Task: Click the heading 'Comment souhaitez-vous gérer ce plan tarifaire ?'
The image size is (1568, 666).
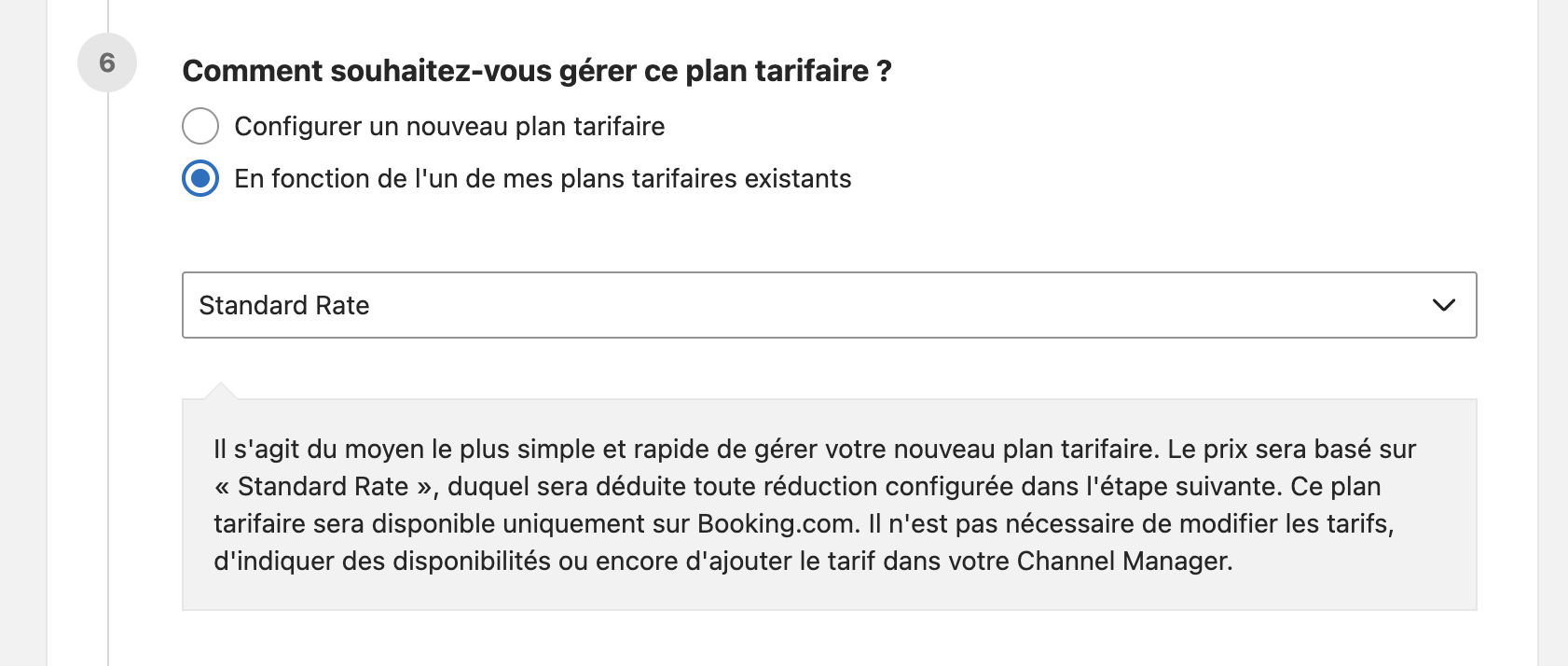Action: [x=537, y=71]
